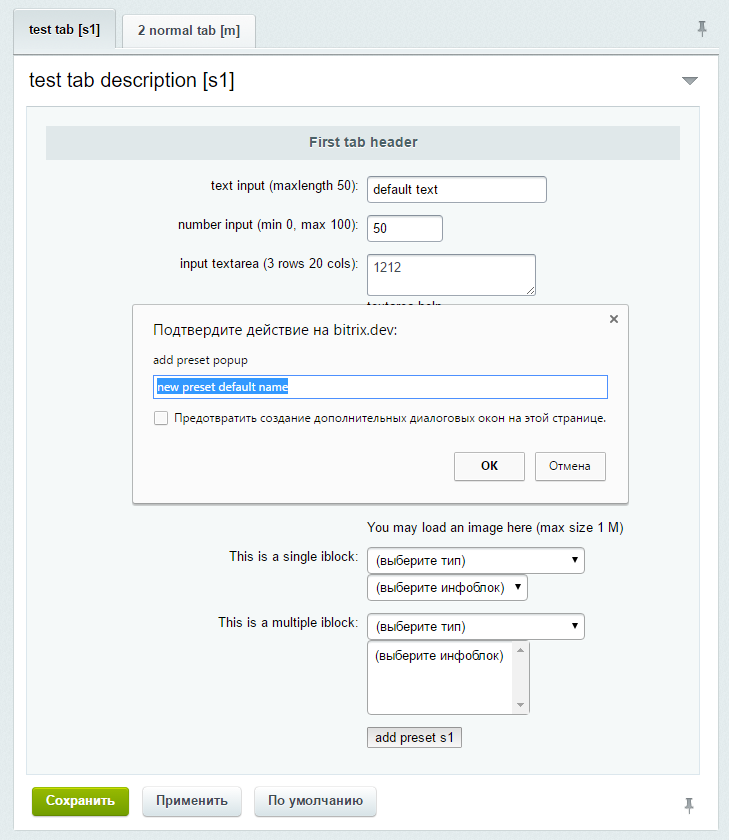The height and width of the screenshot is (840, 729).
Task: Click Отмена to cancel the popup
Action: coord(570,466)
